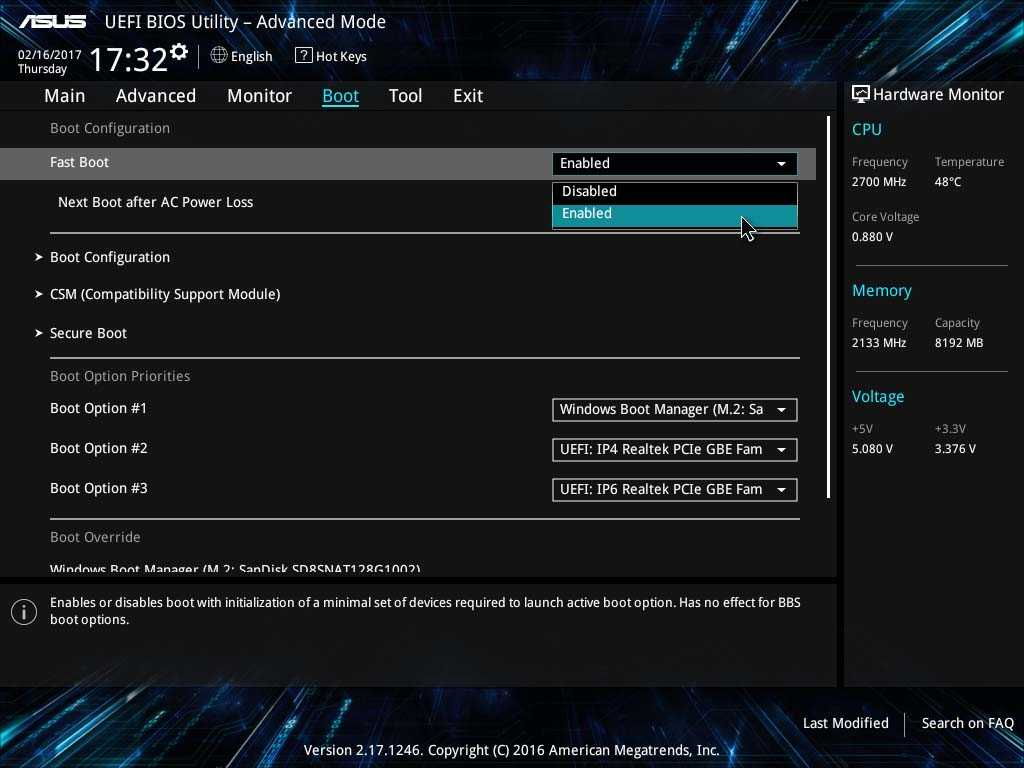Click Last Modified

846,723
